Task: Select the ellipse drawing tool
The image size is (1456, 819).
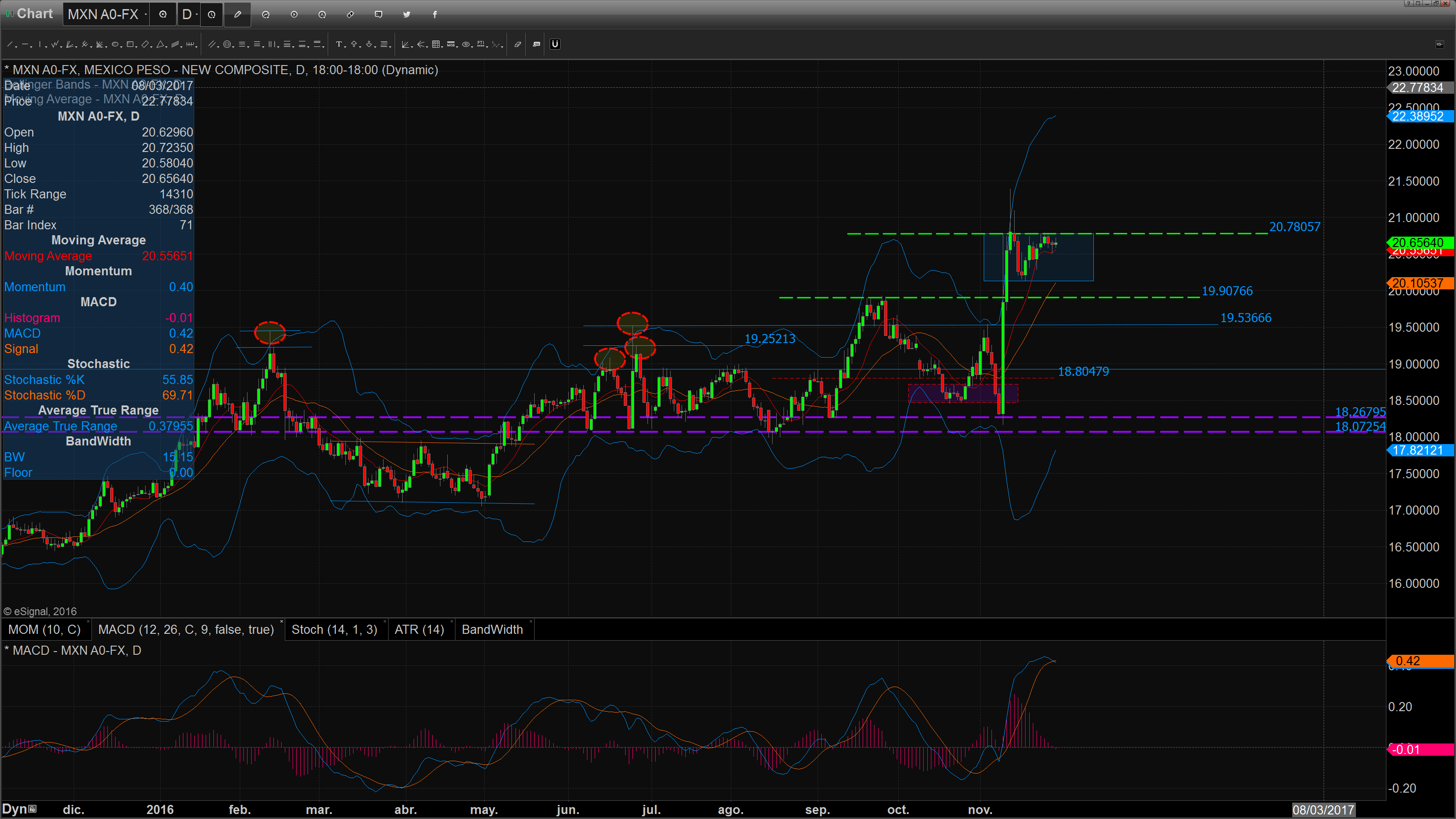Action: pyautogui.click(x=115, y=44)
